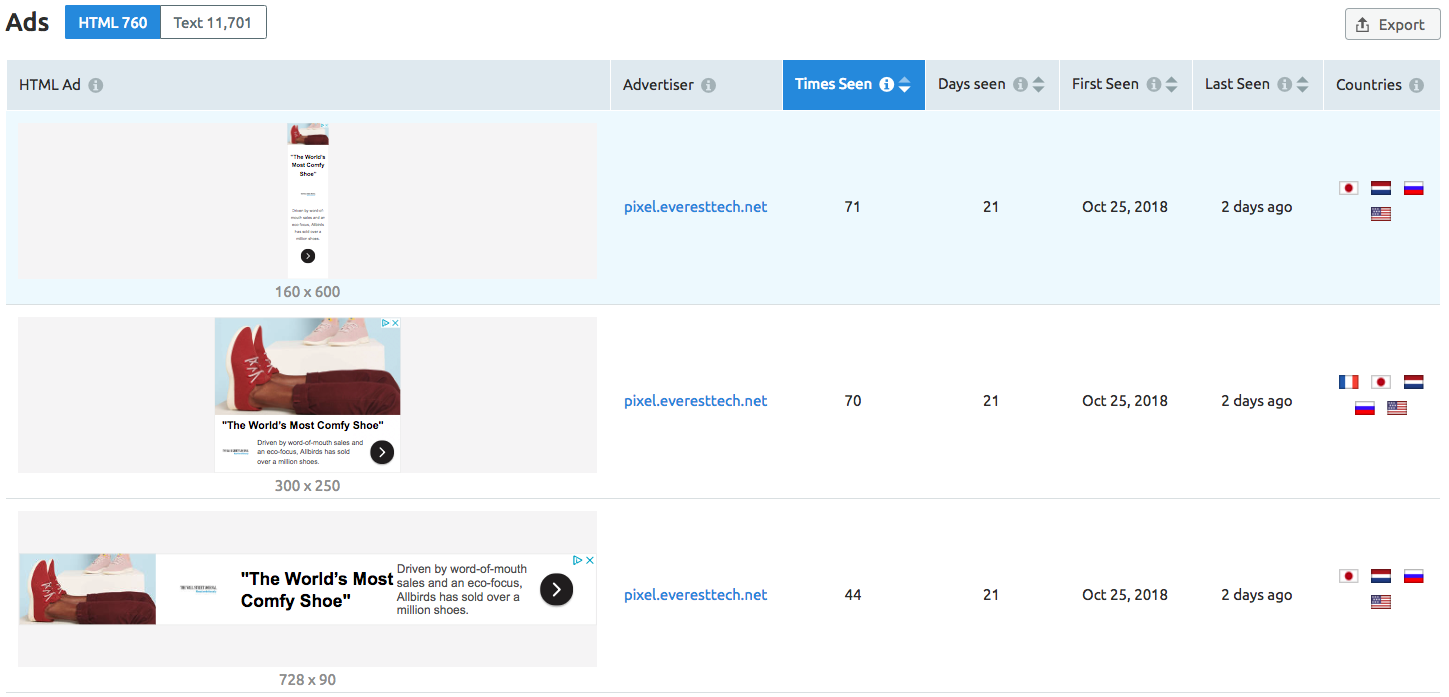This screenshot has width=1449, height=697.
Task: Click the Times Seen column header label
Action: click(x=834, y=85)
